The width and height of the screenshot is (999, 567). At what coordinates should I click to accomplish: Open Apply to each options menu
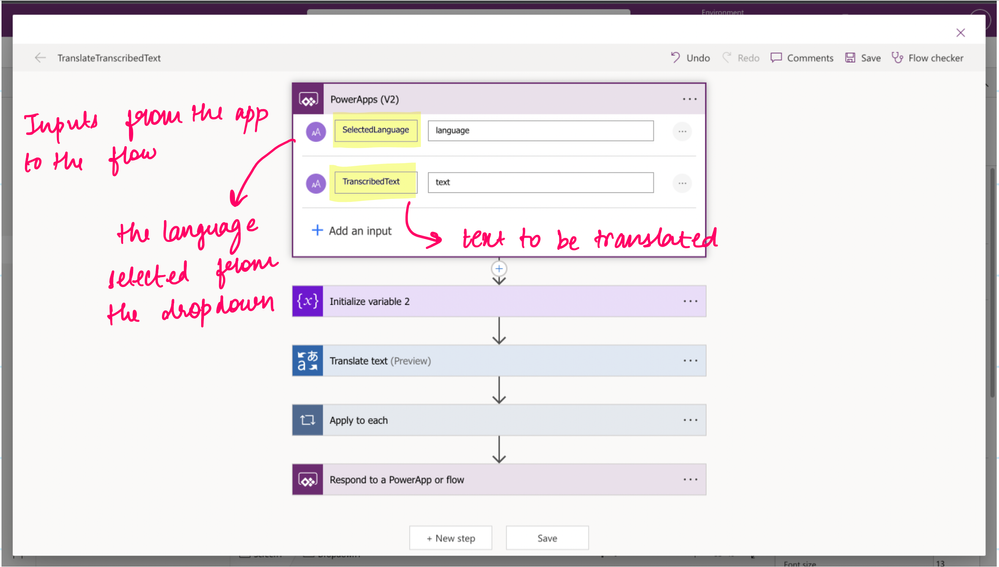[x=690, y=420]
